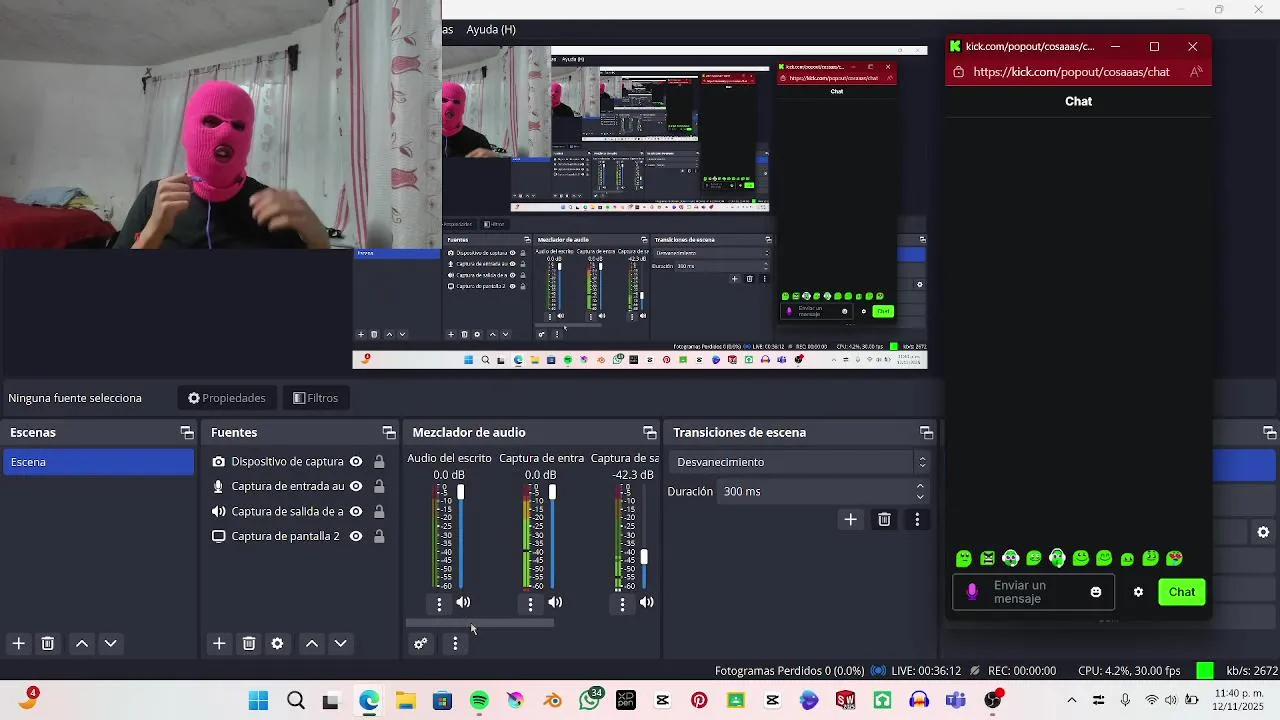The image size is (1280, 720).
Task: Decrease the Duración value with the down arrow
Action: coord(920,497)
